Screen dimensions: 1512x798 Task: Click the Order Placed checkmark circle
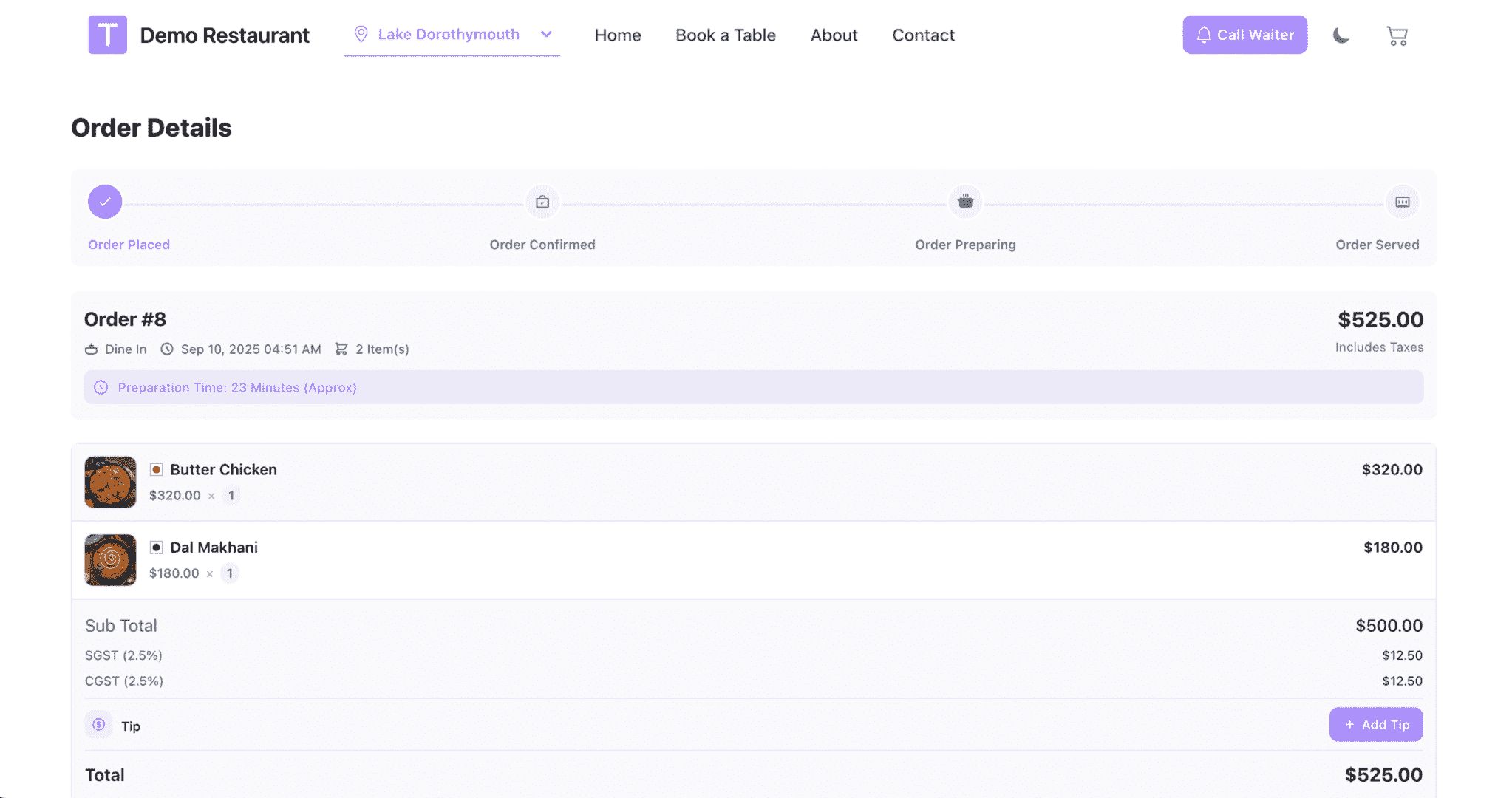tap(104, 201)
